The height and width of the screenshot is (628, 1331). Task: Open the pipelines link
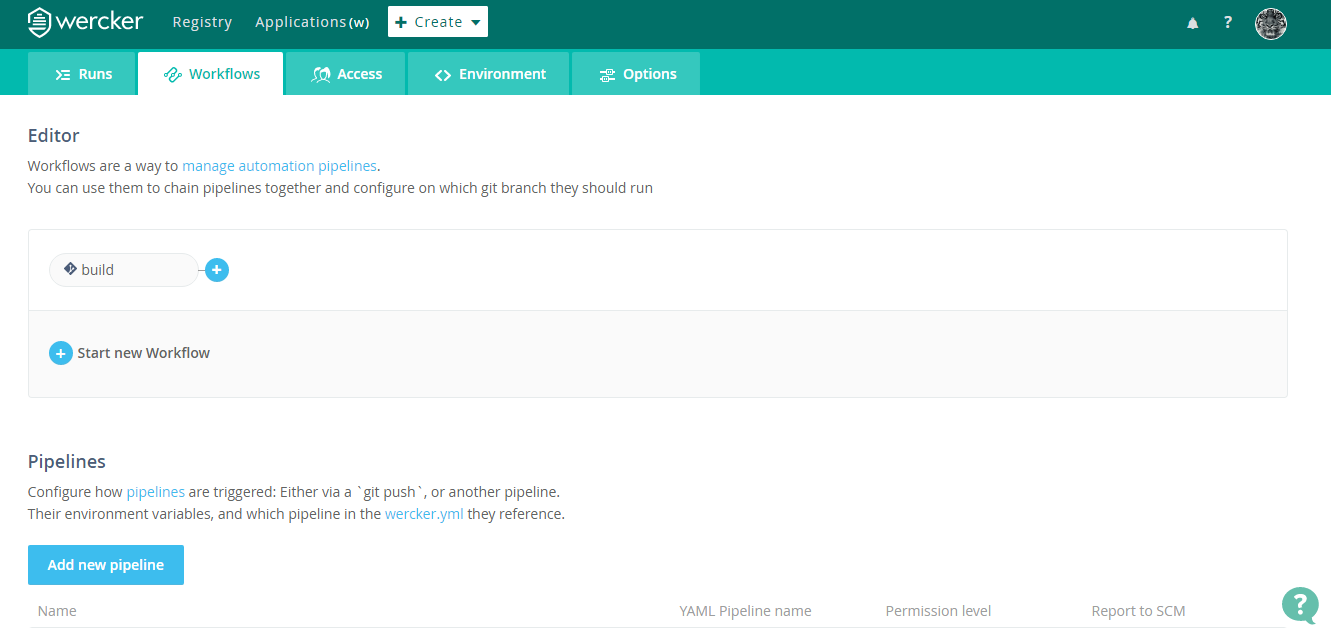pyautogui.click(x=155, y=492)
